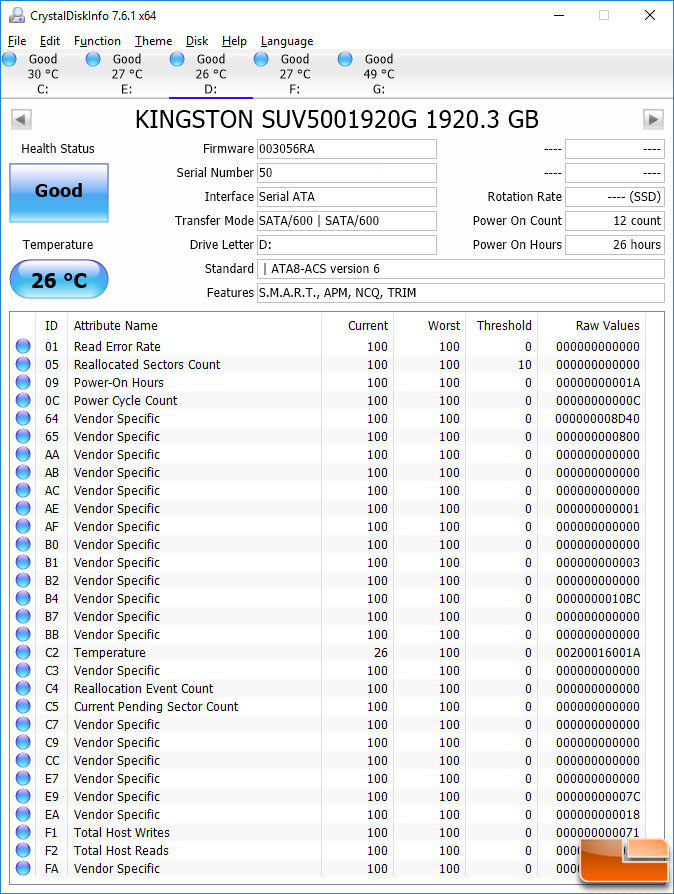The height and width of the screenshot is (894, 674).
Task: Click status icon for attribute AE
Action: (23, 508)
